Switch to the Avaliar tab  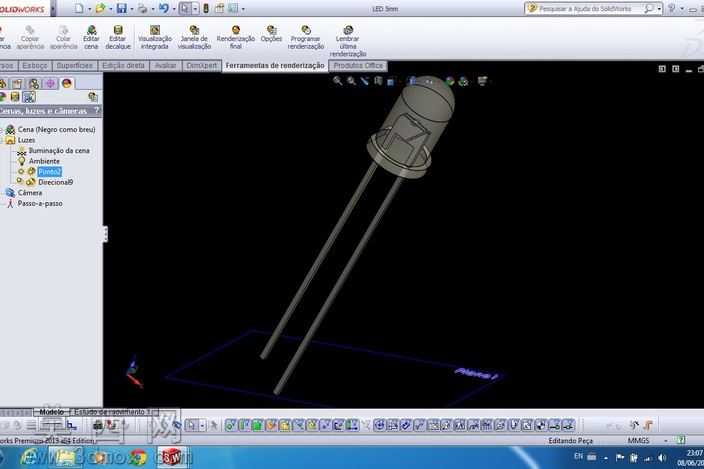(x=166, y=66)
